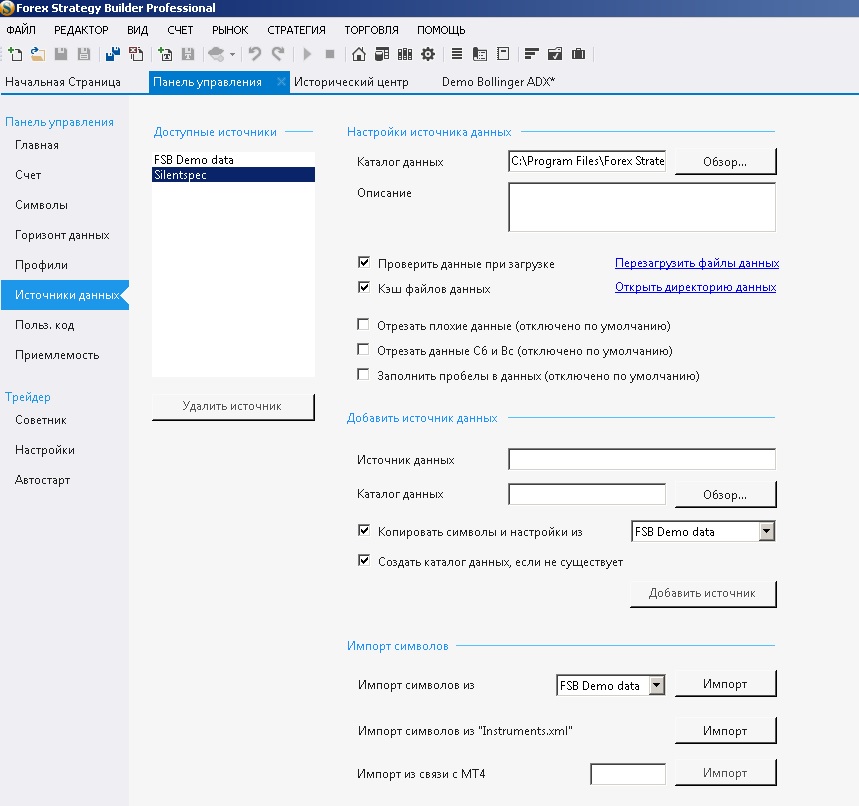Select Silentspec in sources list
Screen dimensions: 859x806
(x=233, y=175)
